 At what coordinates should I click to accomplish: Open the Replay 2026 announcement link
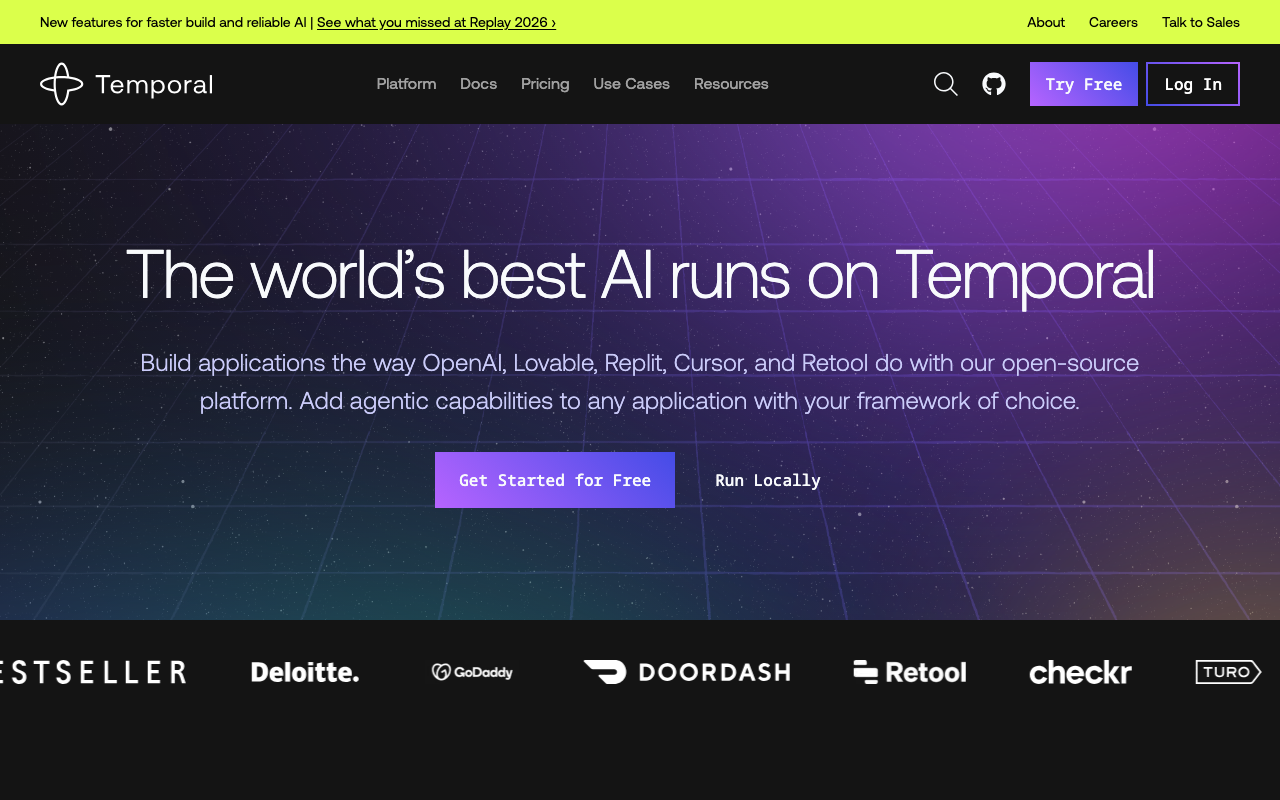pos(436,22)
